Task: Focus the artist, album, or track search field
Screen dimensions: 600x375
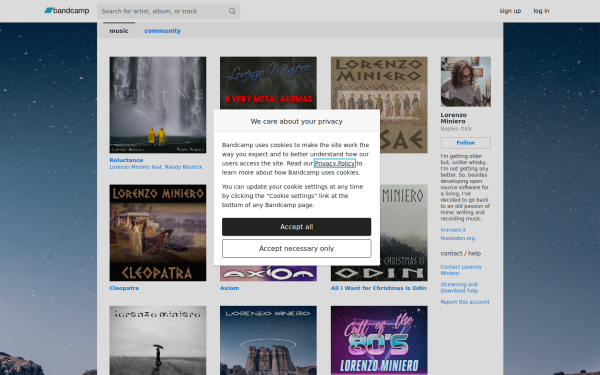Action: (x=168, y=11)
